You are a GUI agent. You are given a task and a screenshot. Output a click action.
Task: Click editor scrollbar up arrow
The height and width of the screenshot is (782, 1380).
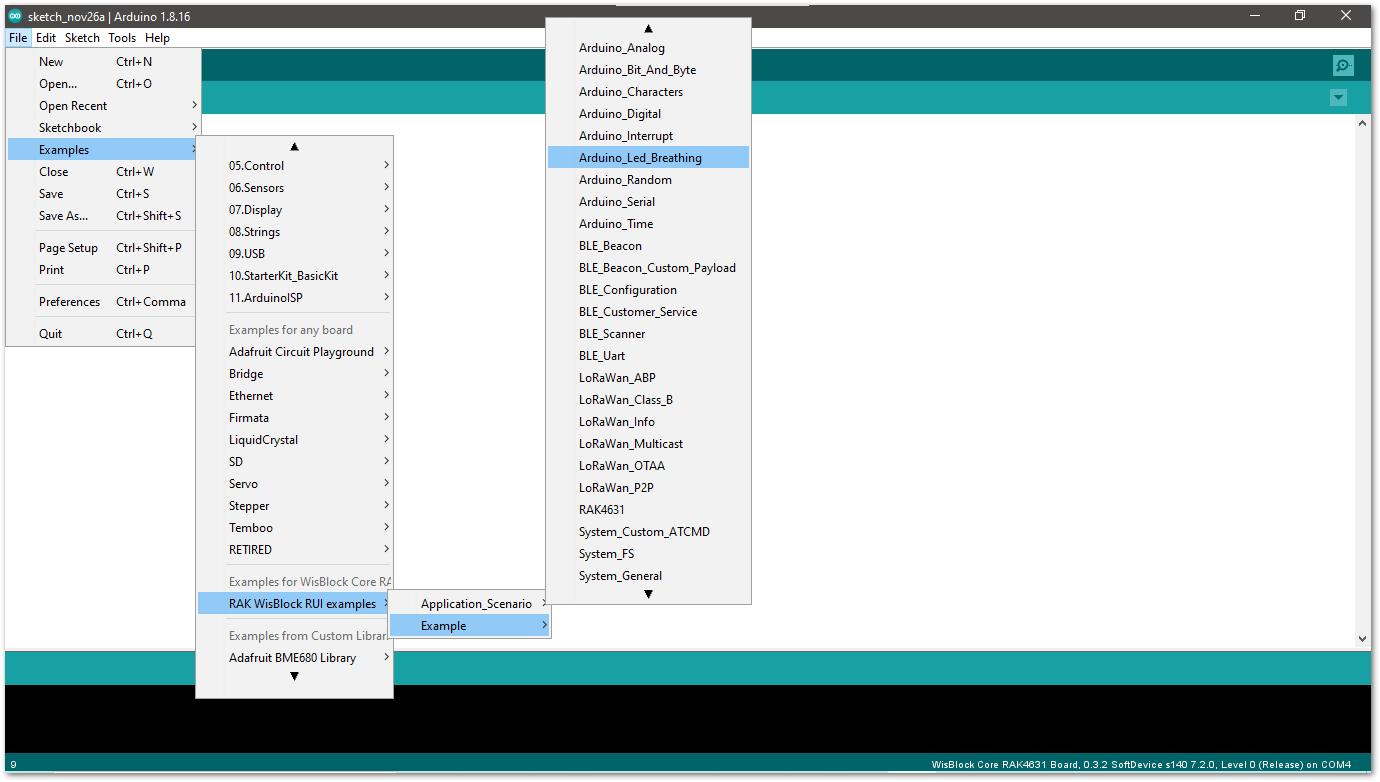[x=1362, y=123]
